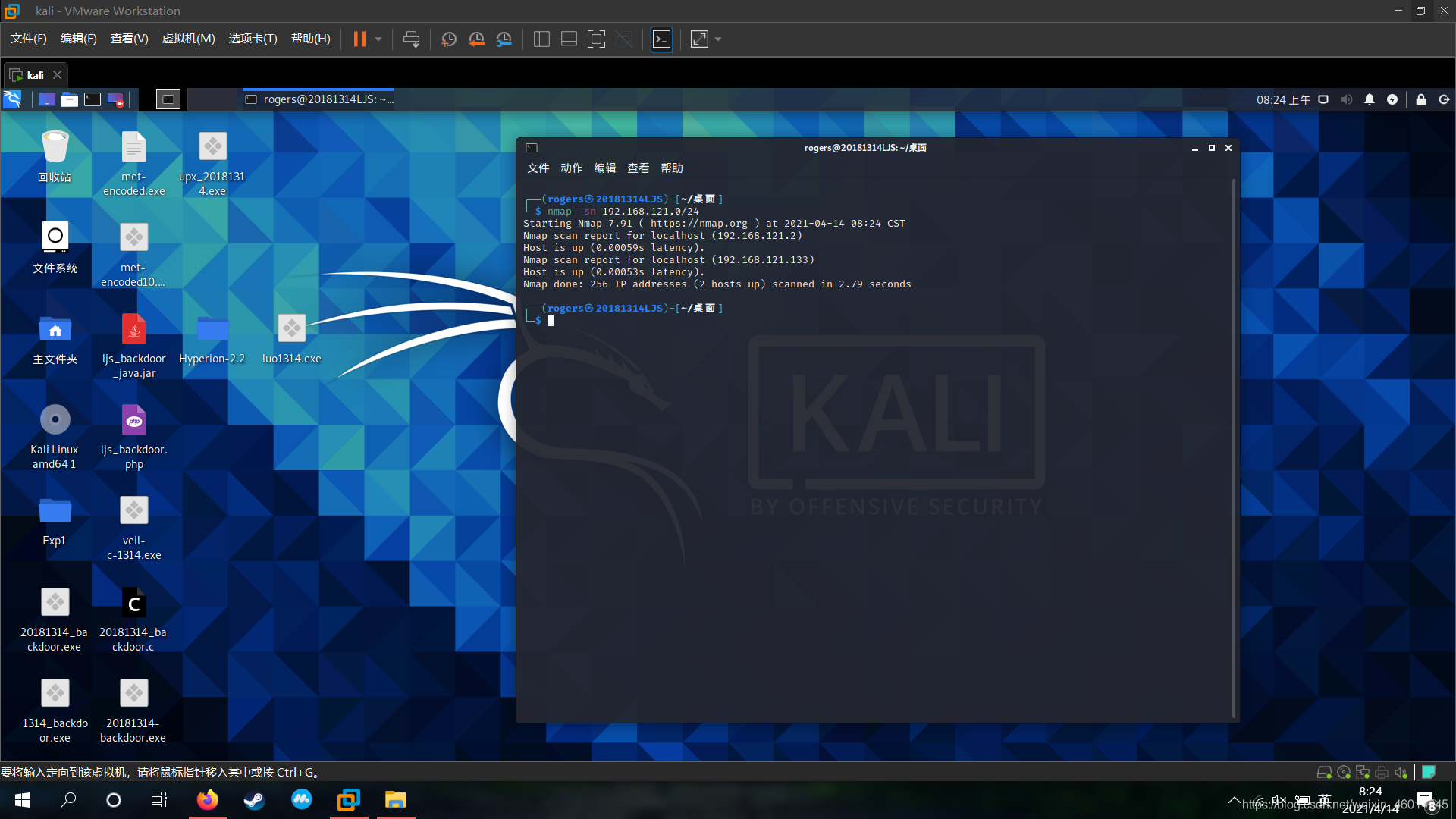Image resolution: width=1456 pixels, height=819 pixels.
Task: Open the 虚拟机(M) menu
Action: pyautogui.click(x=188, y=39)
